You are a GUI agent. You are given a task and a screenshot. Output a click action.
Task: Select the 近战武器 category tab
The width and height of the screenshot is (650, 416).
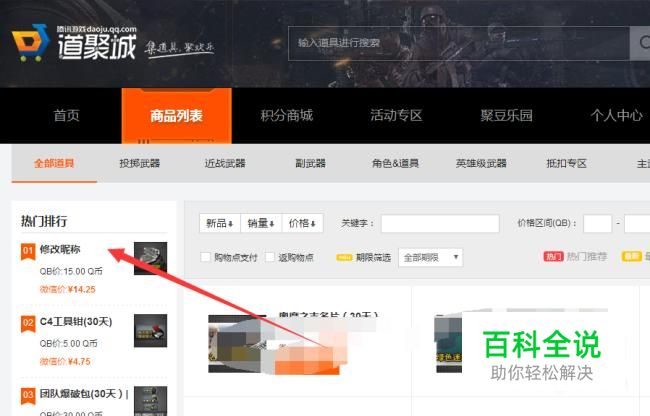point(225,163)
